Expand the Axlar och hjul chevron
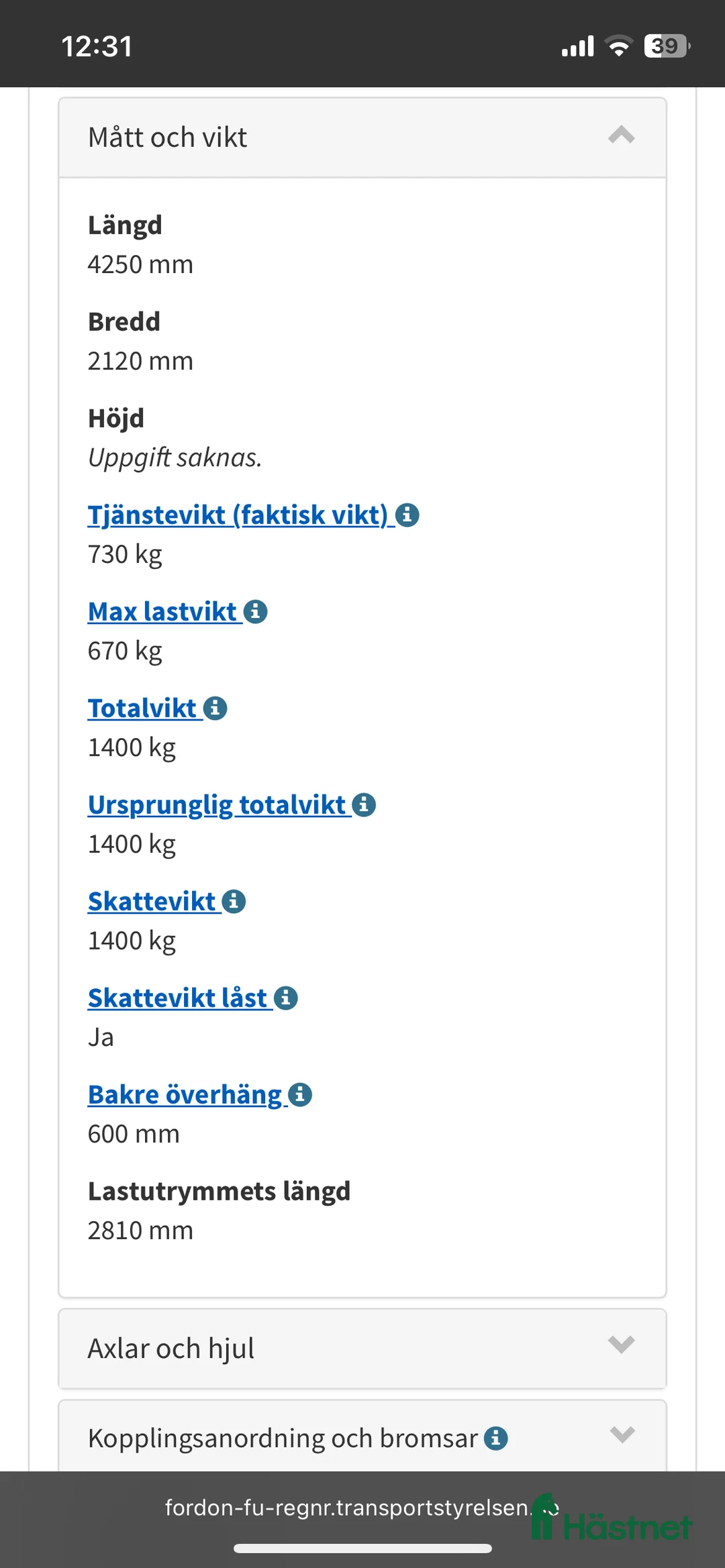 point(621,1345)
